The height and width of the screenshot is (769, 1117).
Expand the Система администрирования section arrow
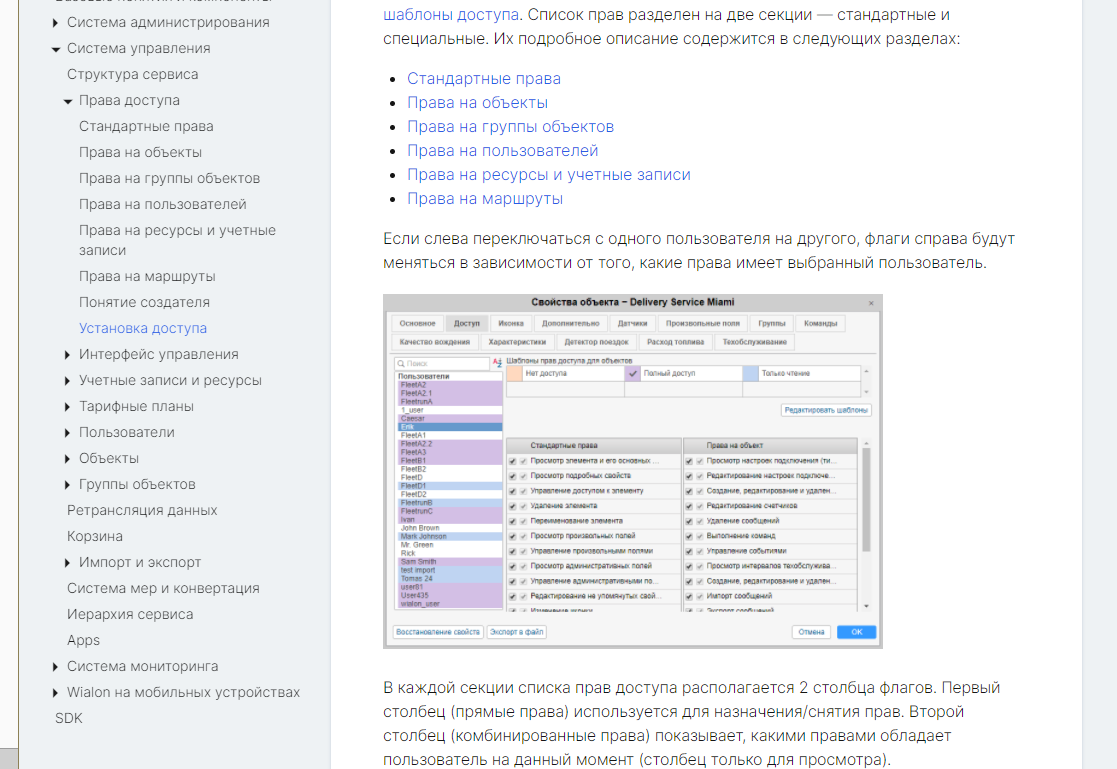[56, 22]
